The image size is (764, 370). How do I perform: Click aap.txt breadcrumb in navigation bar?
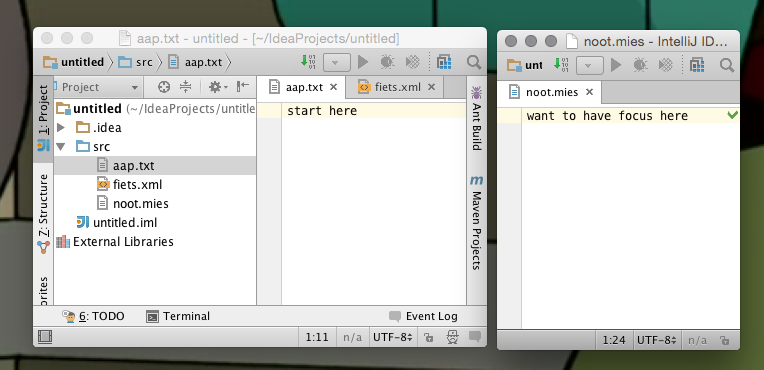click(195, 62)
